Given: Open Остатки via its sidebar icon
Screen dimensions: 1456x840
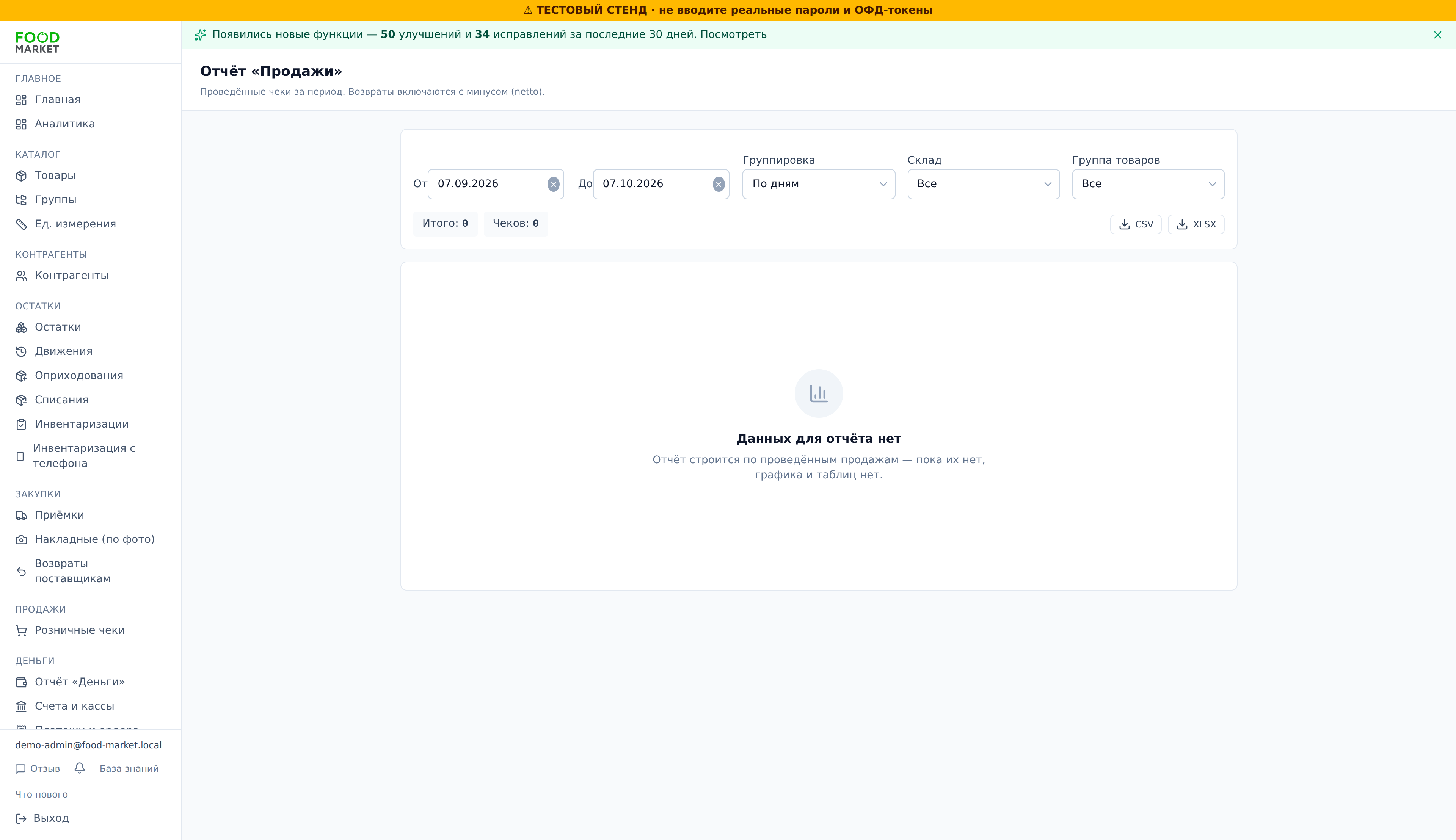Looking at the screenshot, I should [21, 327].
